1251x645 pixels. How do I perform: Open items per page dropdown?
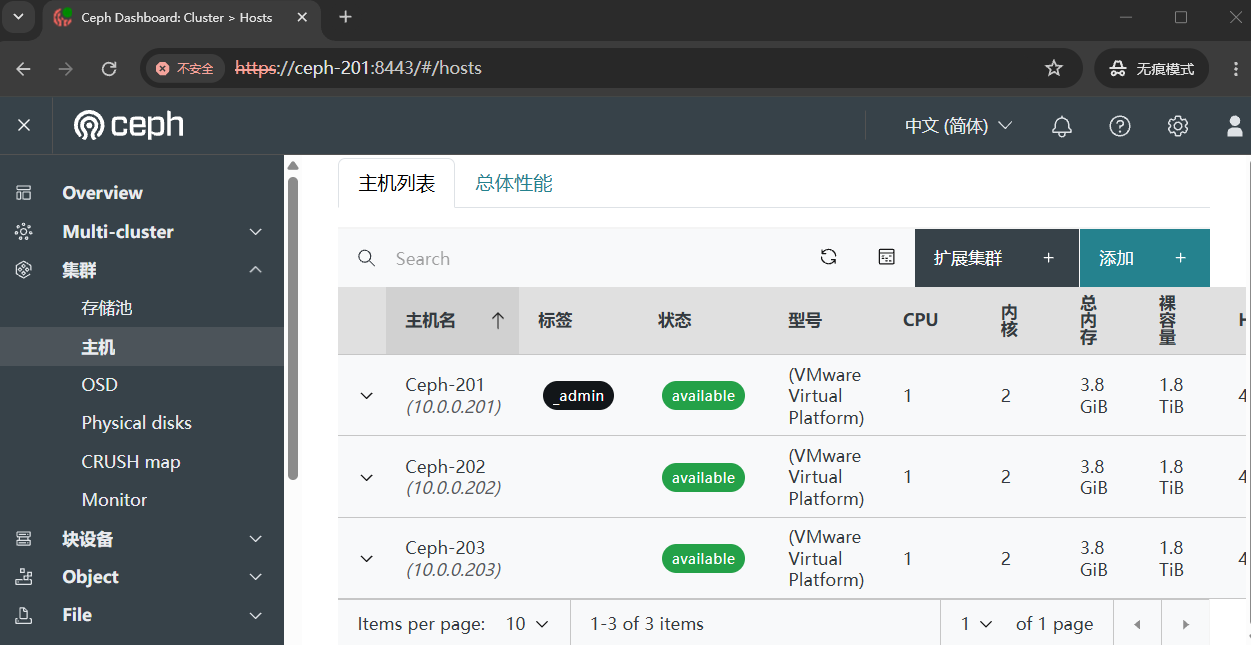[x=527, y=624]
